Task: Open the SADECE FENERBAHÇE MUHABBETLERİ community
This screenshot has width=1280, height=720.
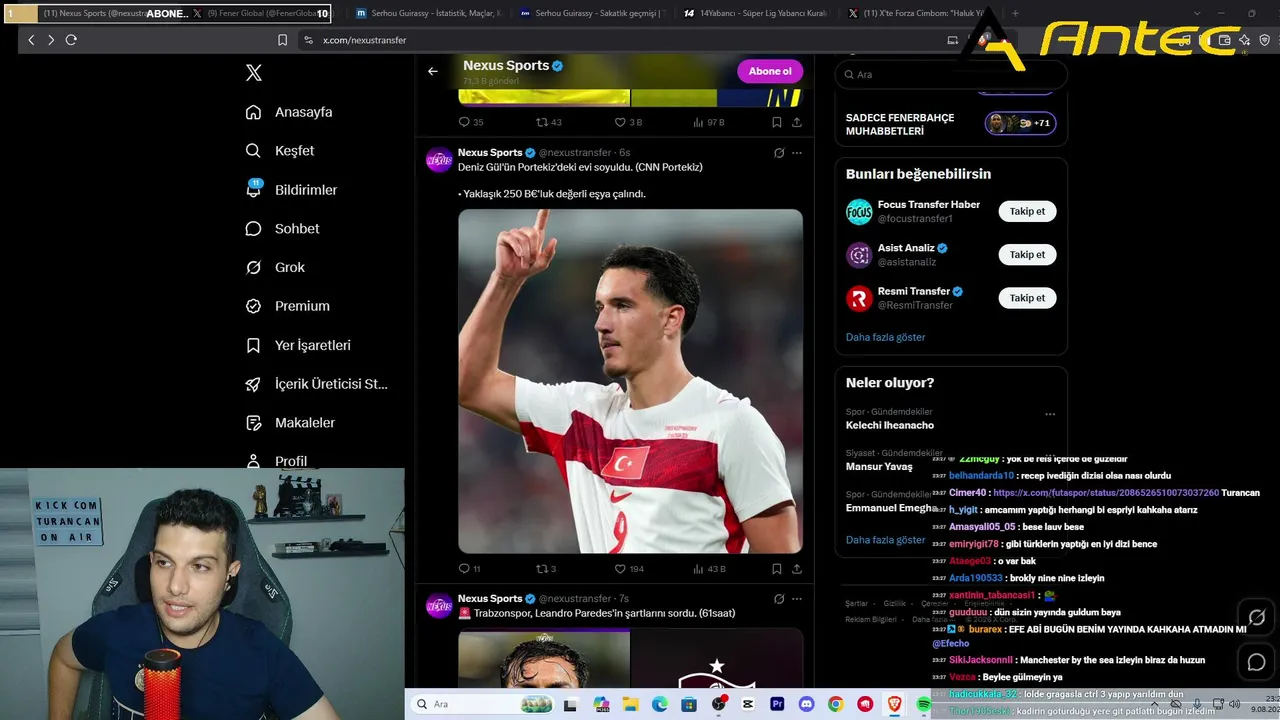Action: (x=951, y=124)
